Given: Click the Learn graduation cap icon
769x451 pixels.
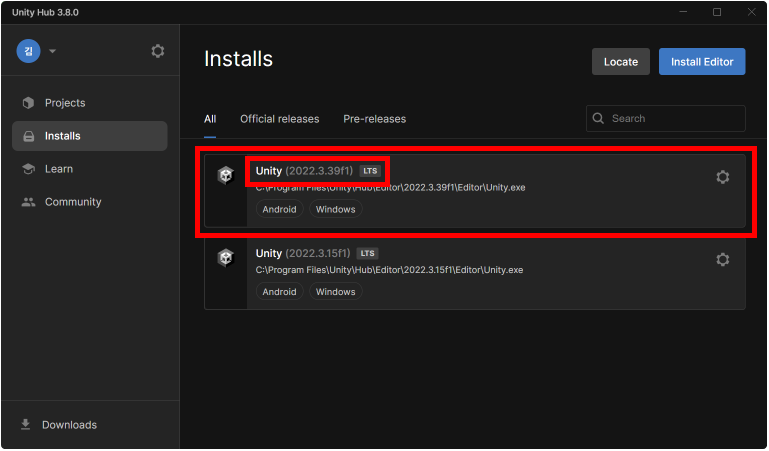Looking at the screenshot, I should [28, 169].
